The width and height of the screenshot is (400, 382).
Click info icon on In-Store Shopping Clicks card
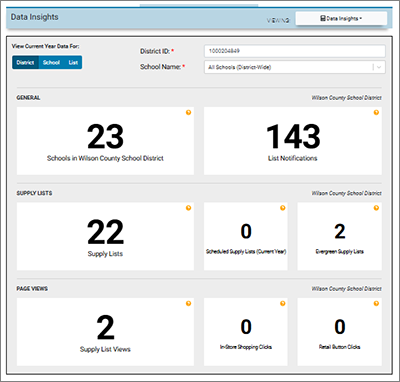[283, 303]
